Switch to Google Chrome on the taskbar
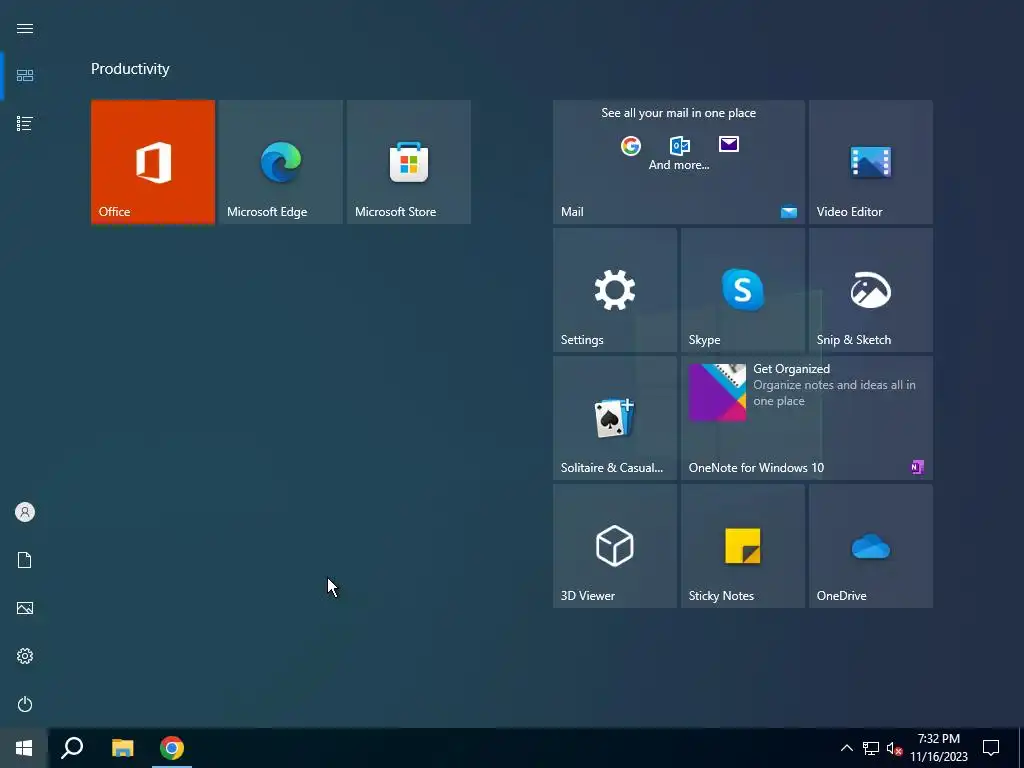Image resolution: width=1024 pixels, height=768 pixels. (x=172, y=748)
